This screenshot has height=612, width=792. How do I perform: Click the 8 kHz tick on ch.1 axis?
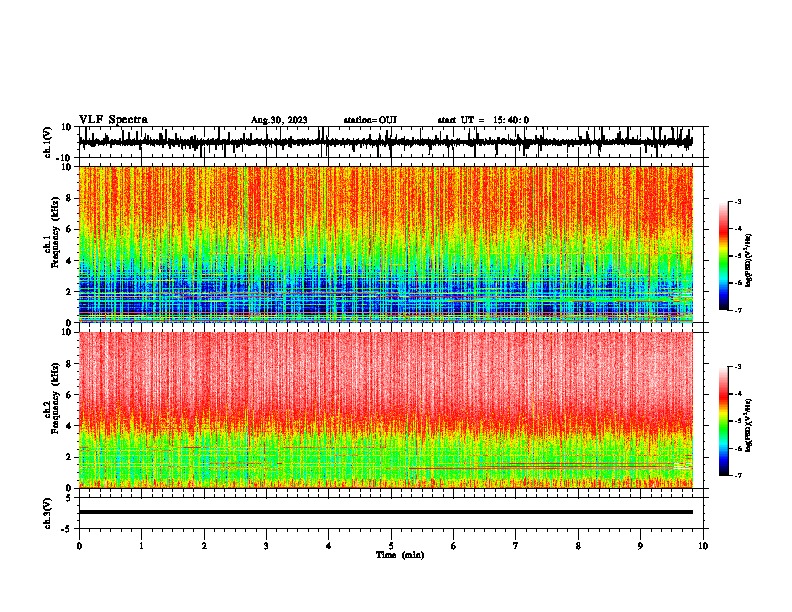71,198
